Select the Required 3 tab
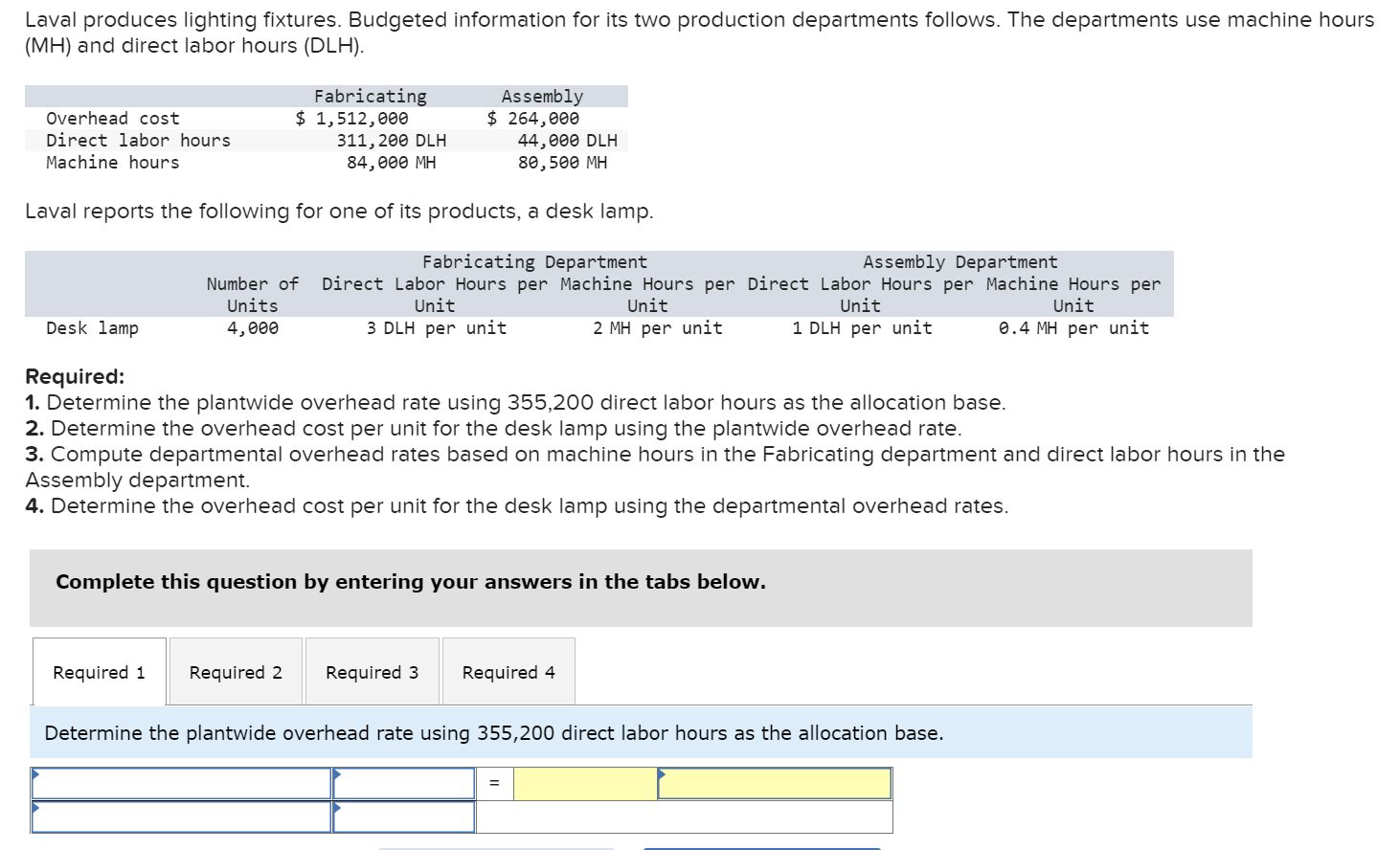The image size is (1400, 850). pos(373,672)
